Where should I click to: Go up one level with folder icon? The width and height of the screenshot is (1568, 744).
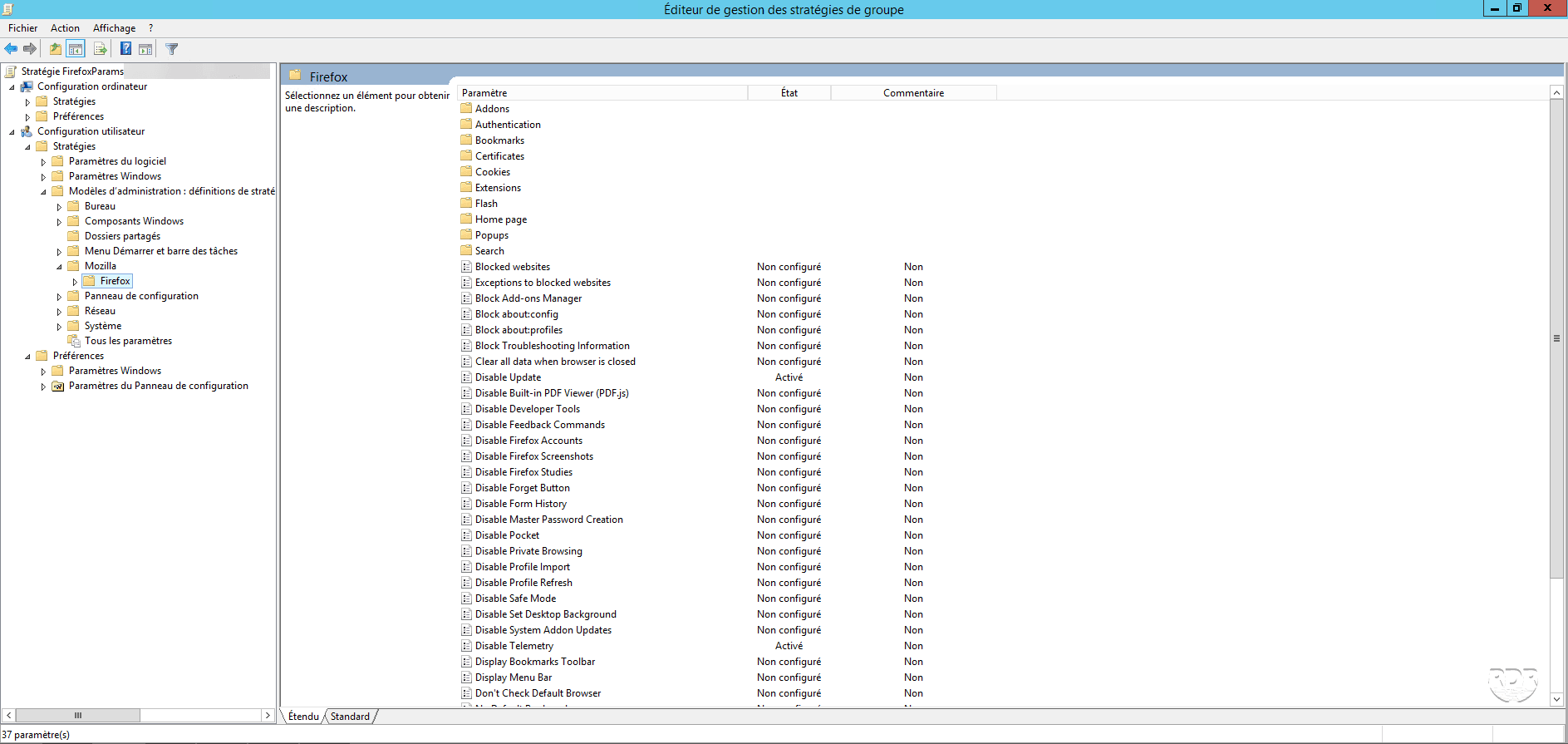coord(55,49)
